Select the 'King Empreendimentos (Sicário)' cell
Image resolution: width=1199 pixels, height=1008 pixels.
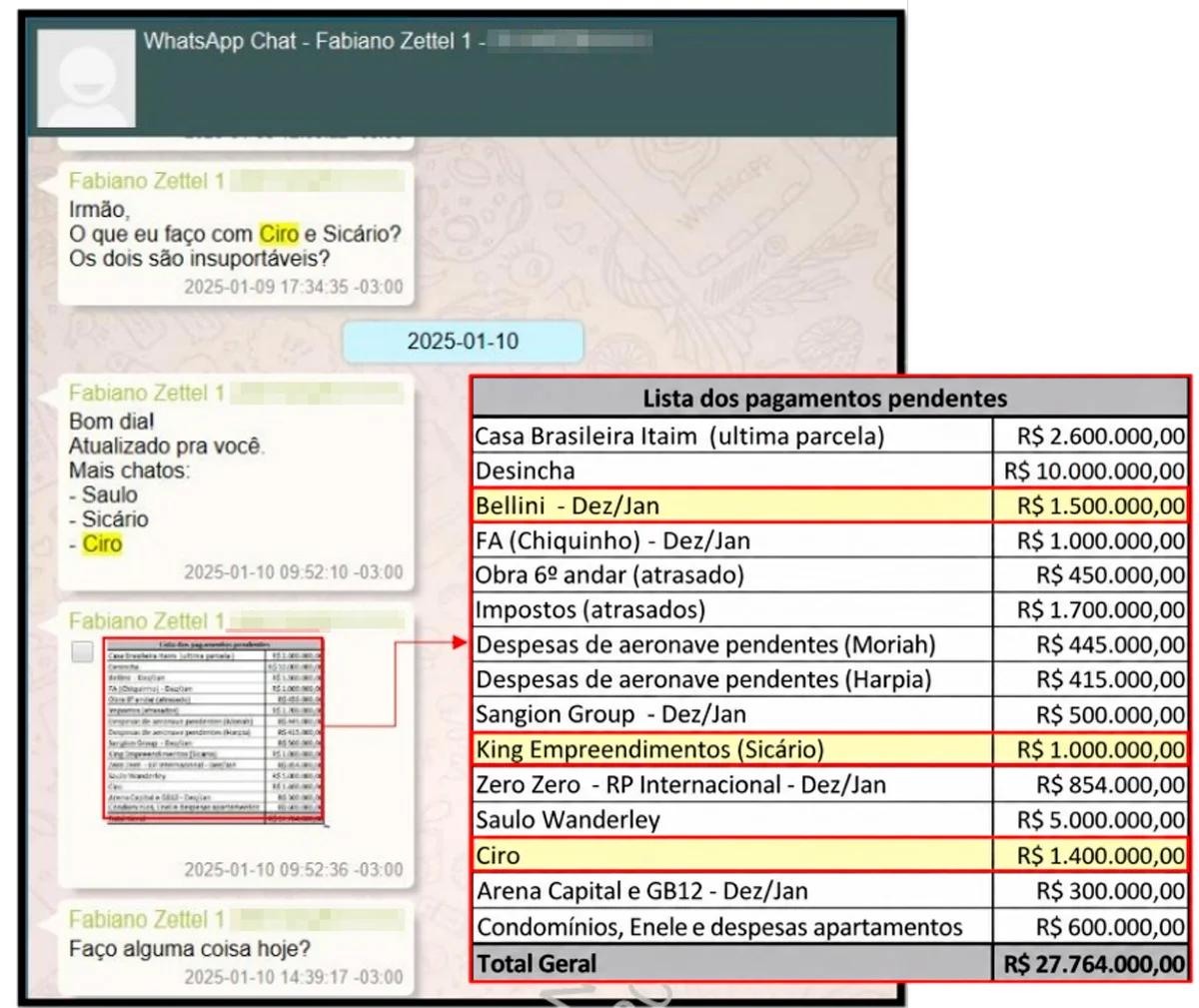point(732,749)
